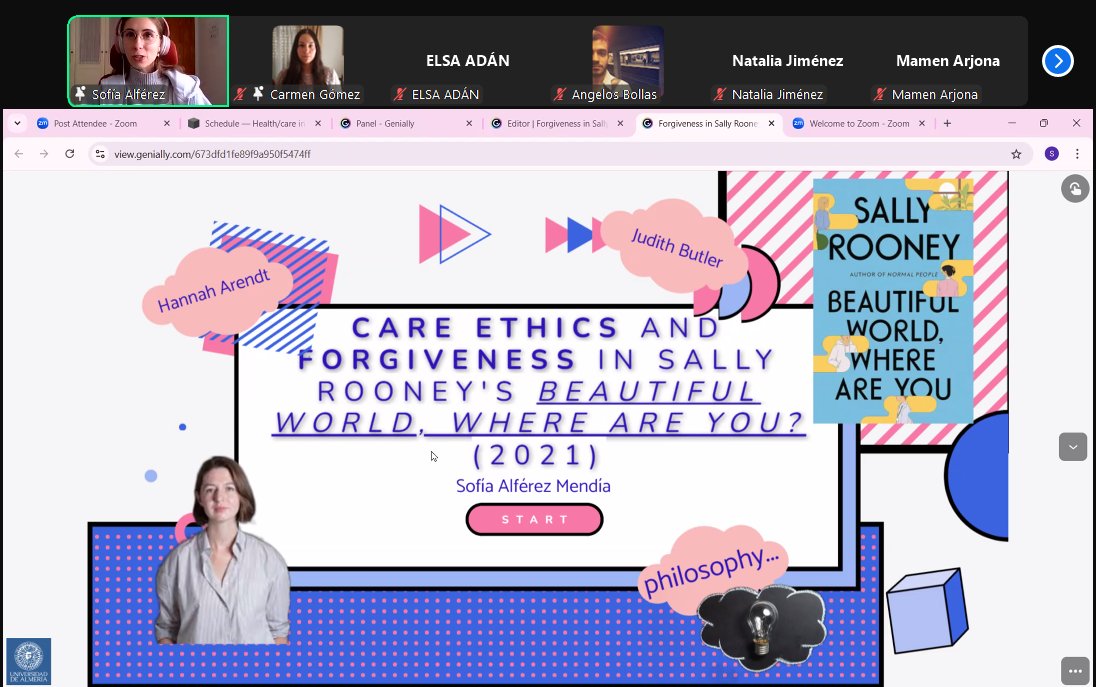Minimize the Chrome browser window
The height and width of the screenshot is (687, 1096).
[1011, 123]
